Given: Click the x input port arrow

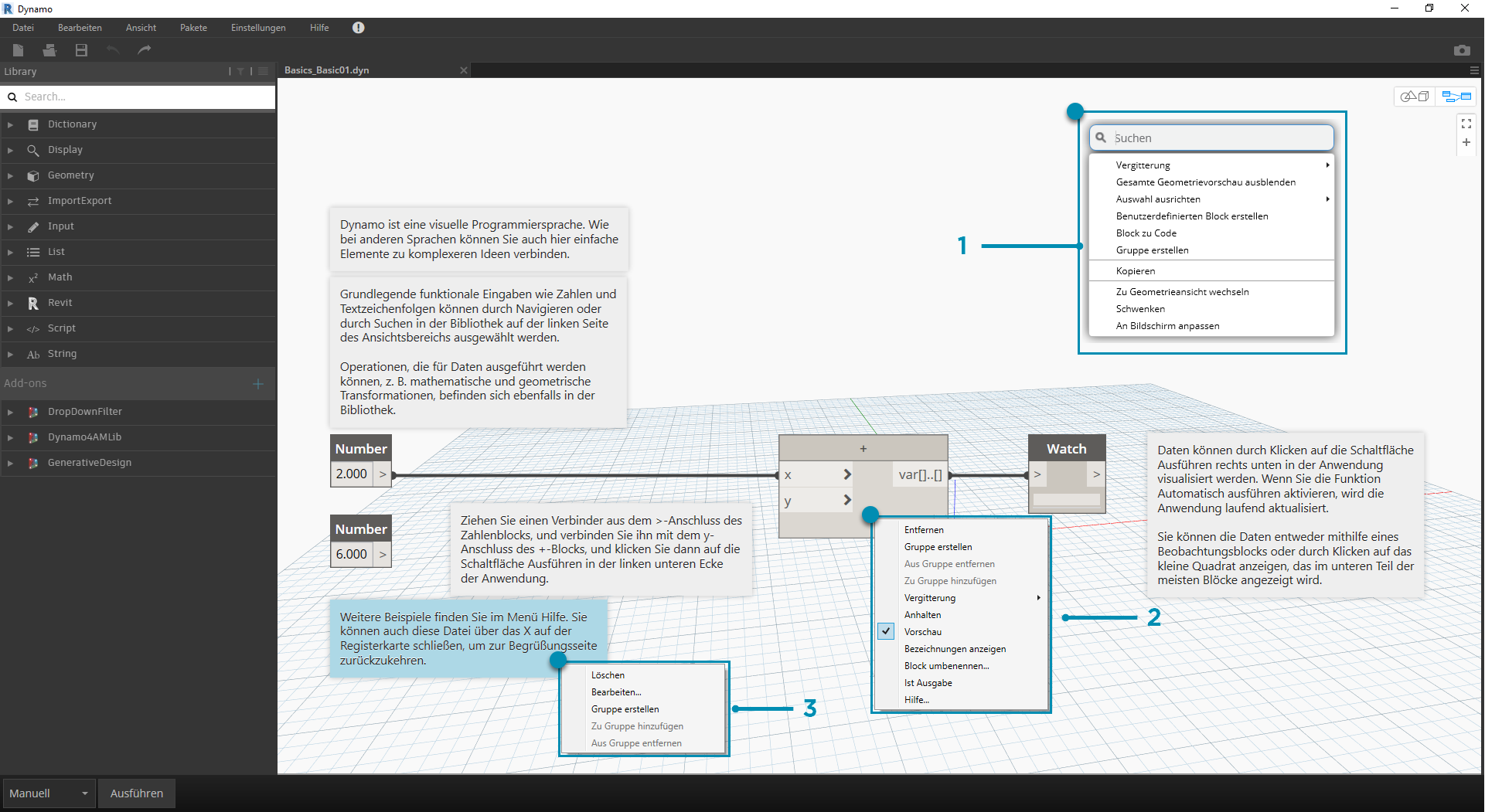Looking at the screenshot, I should [x=847, y=474].
